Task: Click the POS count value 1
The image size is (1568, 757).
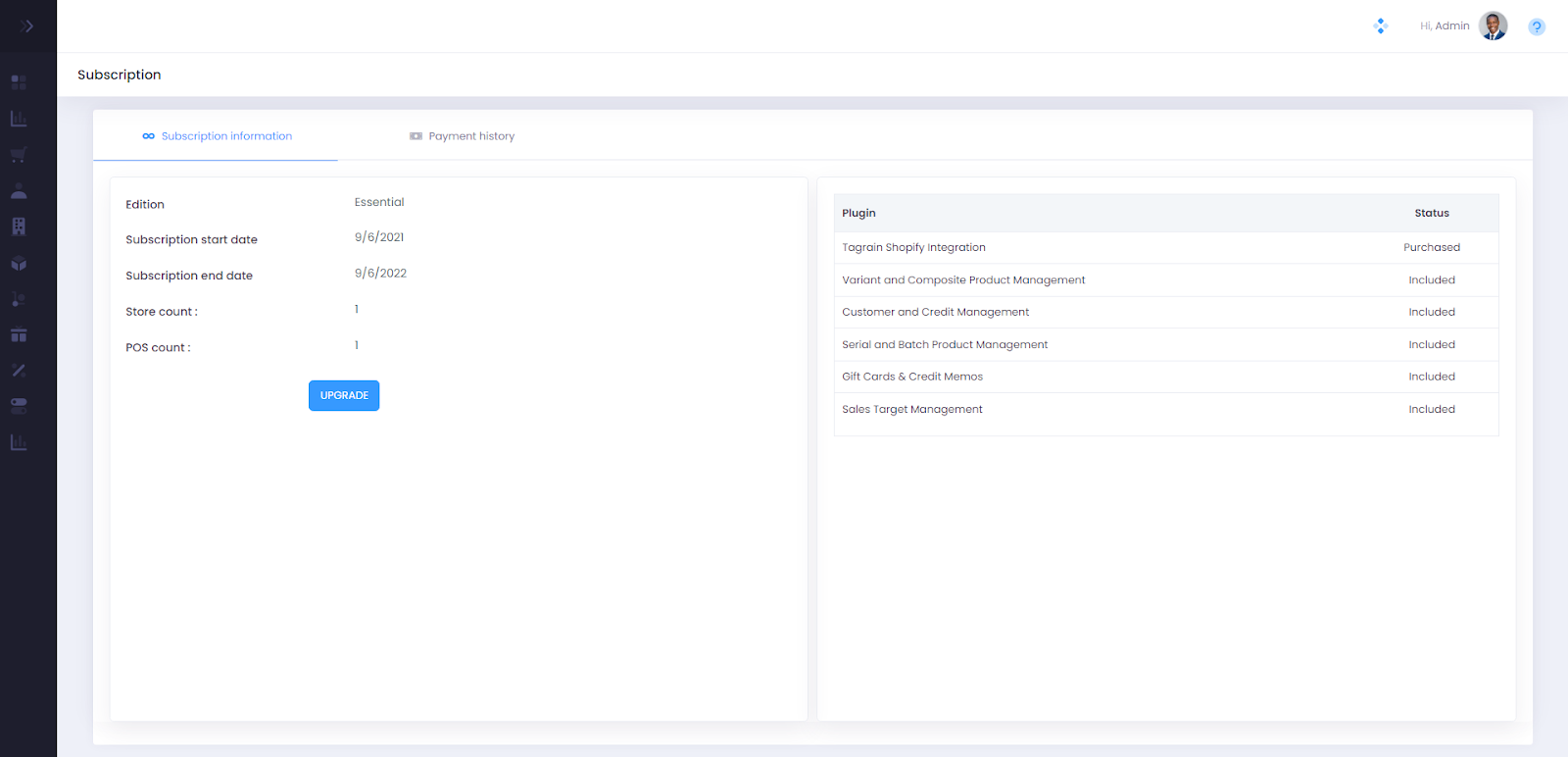Action: pos(357,345)
